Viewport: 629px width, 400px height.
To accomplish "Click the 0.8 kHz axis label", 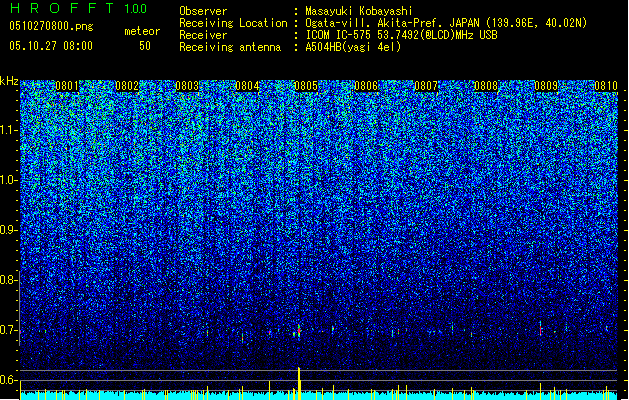I will pyautogui.click(x=9, y=280).
